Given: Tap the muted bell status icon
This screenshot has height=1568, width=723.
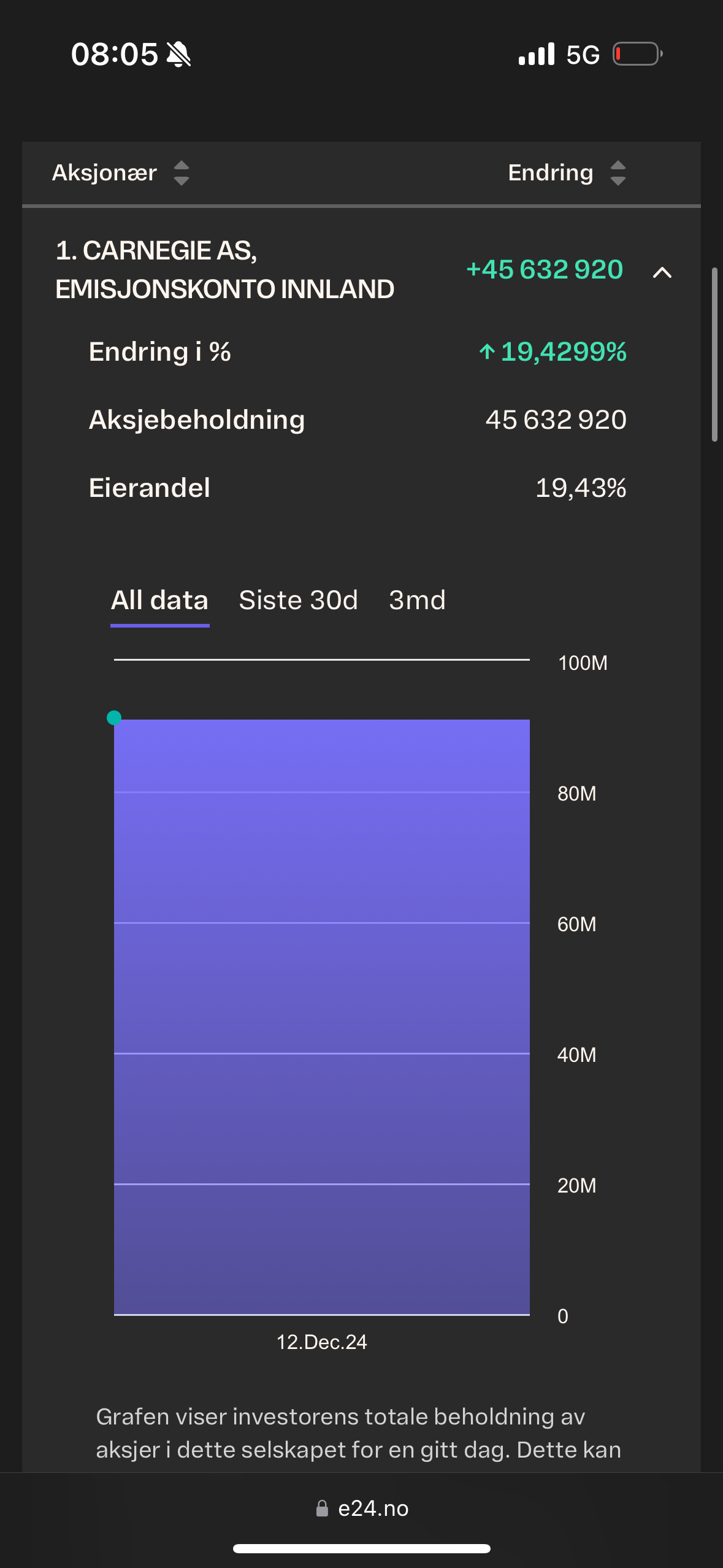Looking at the screenshot, I should (178, 55).
